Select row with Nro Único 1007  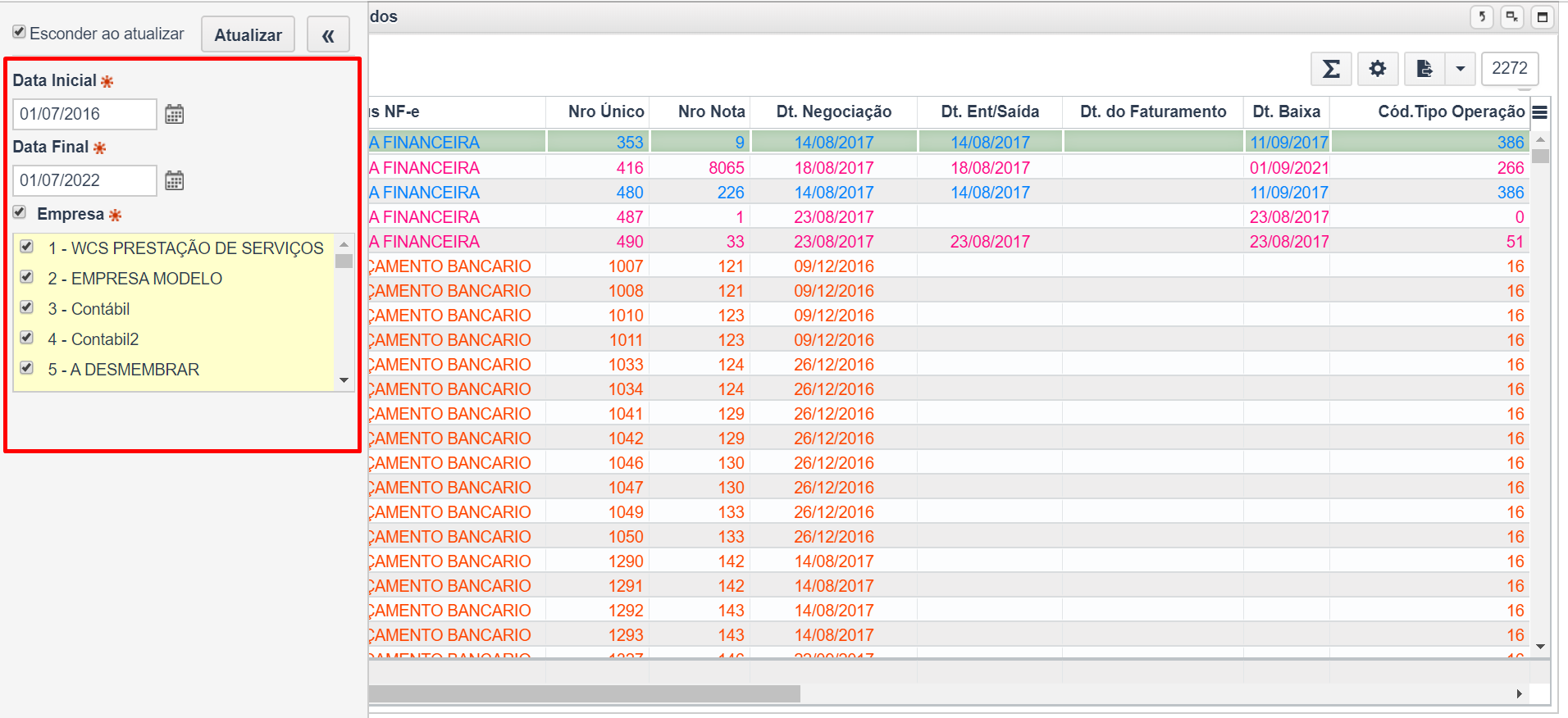click(x=949, y=266)
